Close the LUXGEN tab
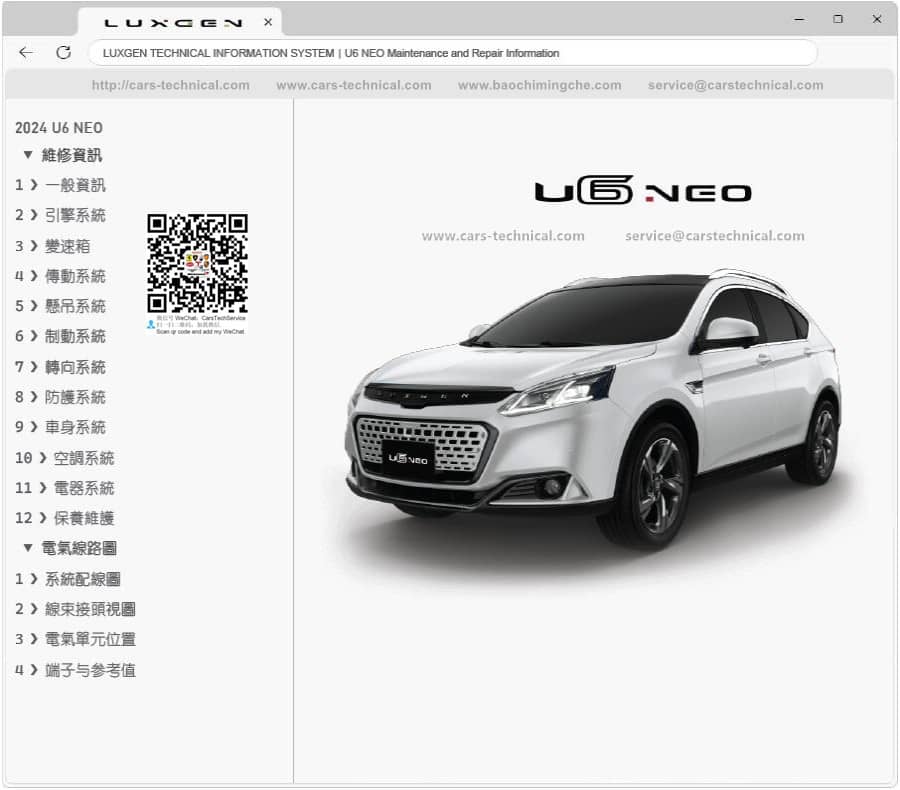This screenshot has height=790, width=900. point(268,22)
